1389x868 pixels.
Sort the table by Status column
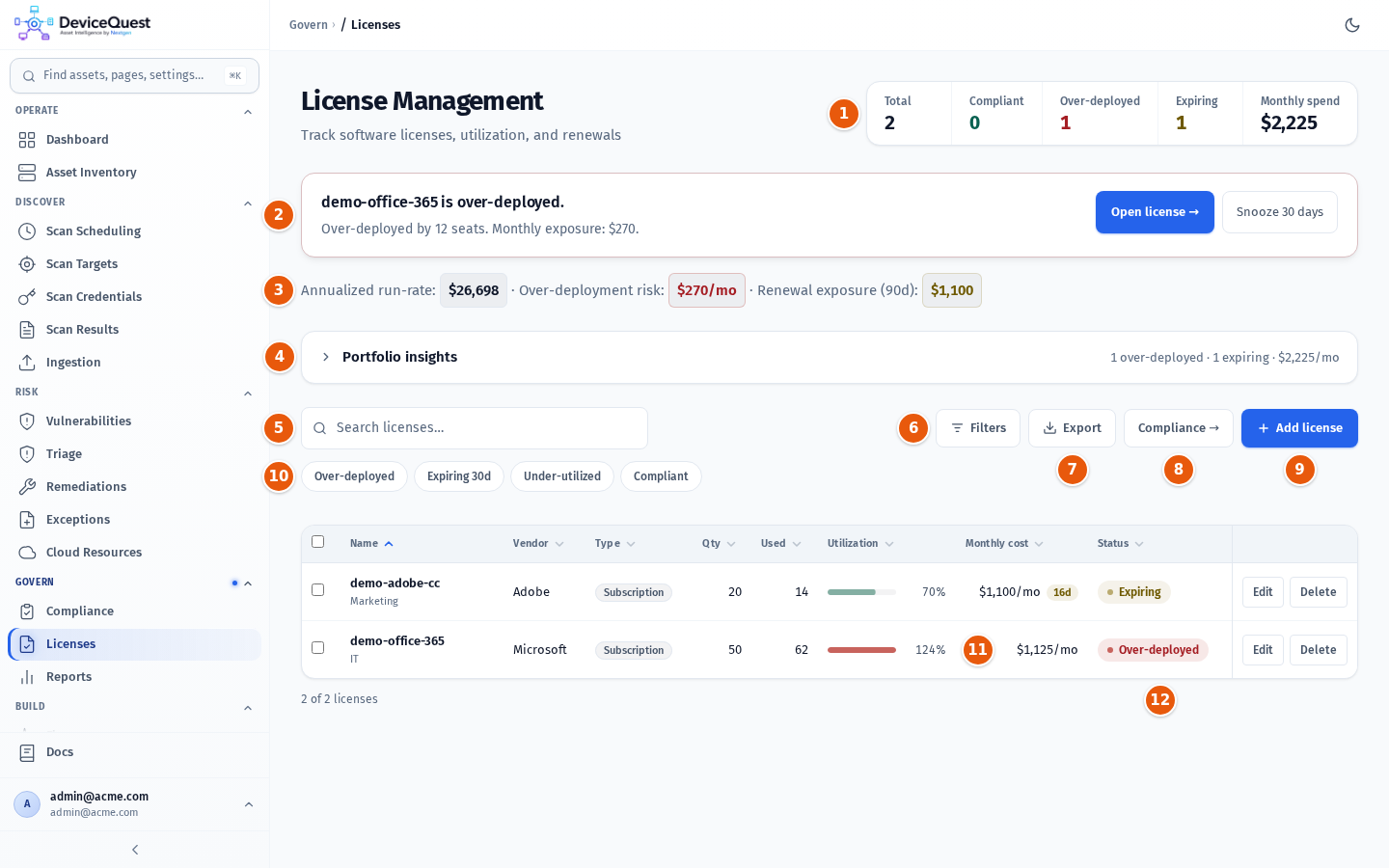1121,544
